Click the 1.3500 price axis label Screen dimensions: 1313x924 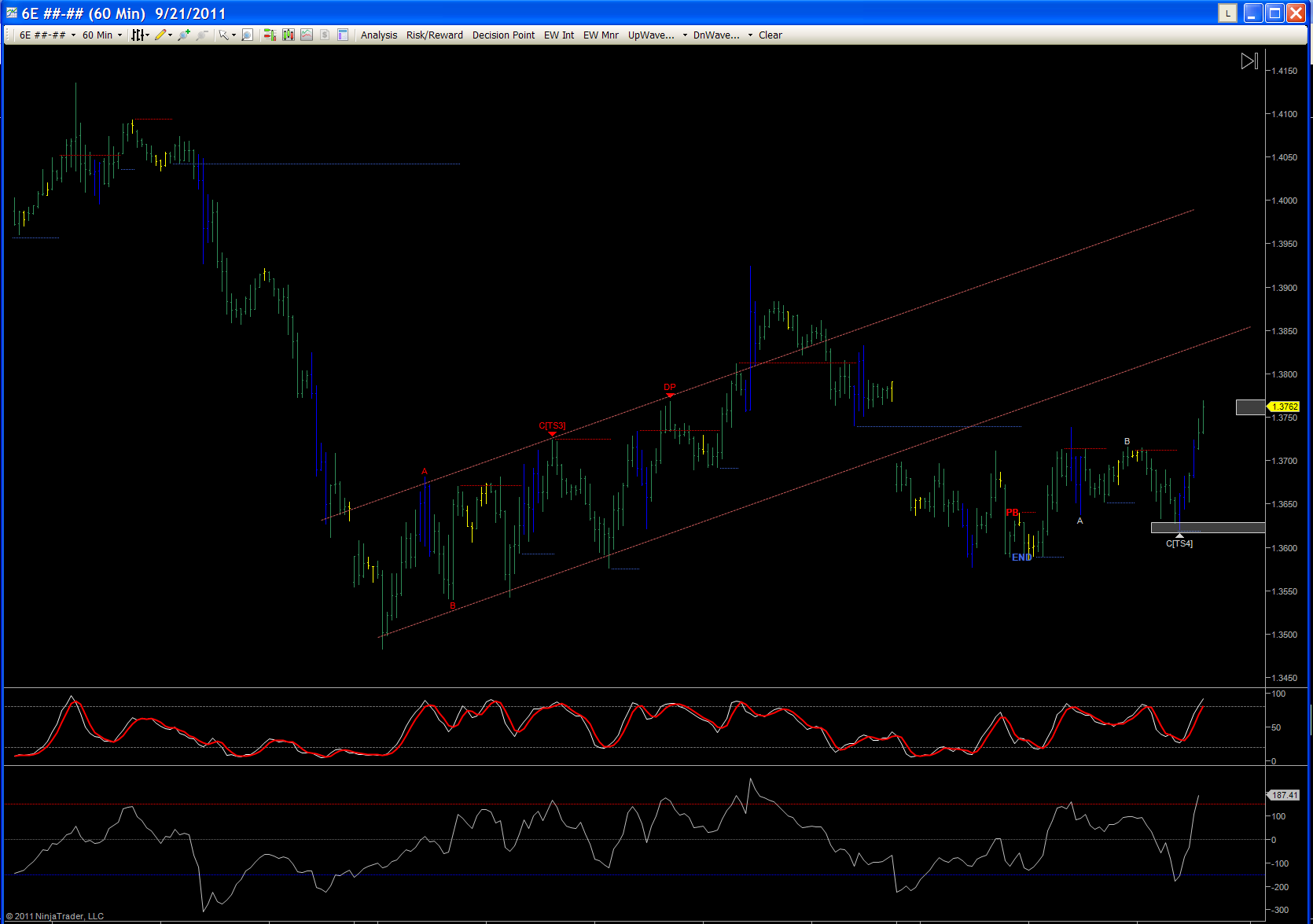tap(1285, 635)
